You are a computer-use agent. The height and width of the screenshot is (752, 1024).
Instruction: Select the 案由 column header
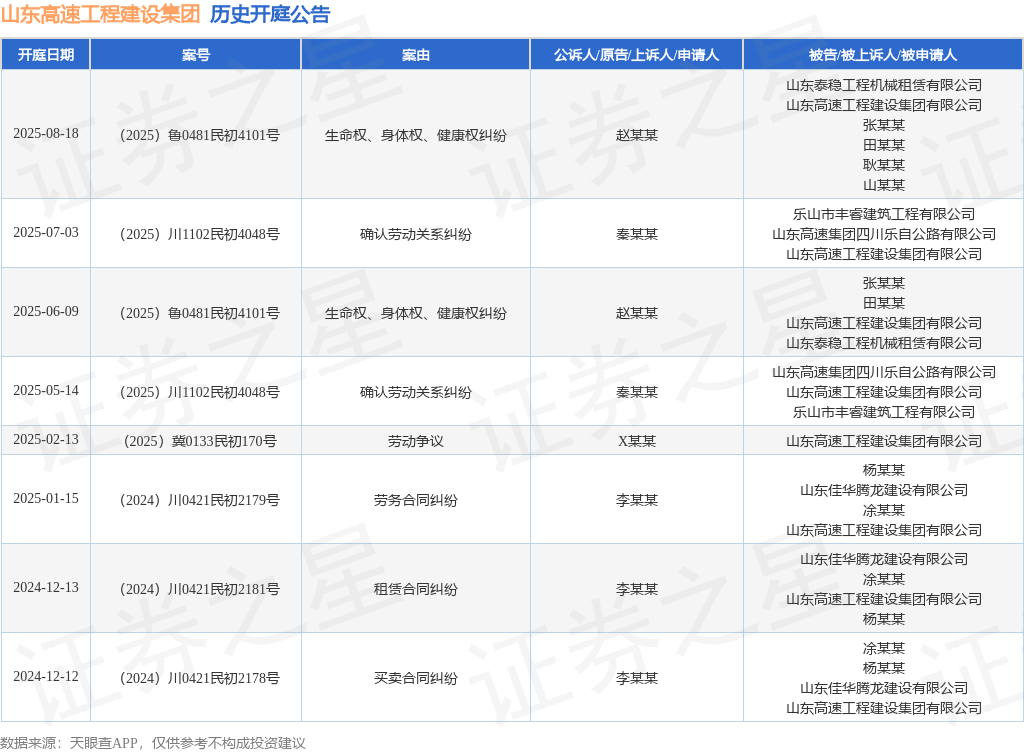[x=415, y=55]
